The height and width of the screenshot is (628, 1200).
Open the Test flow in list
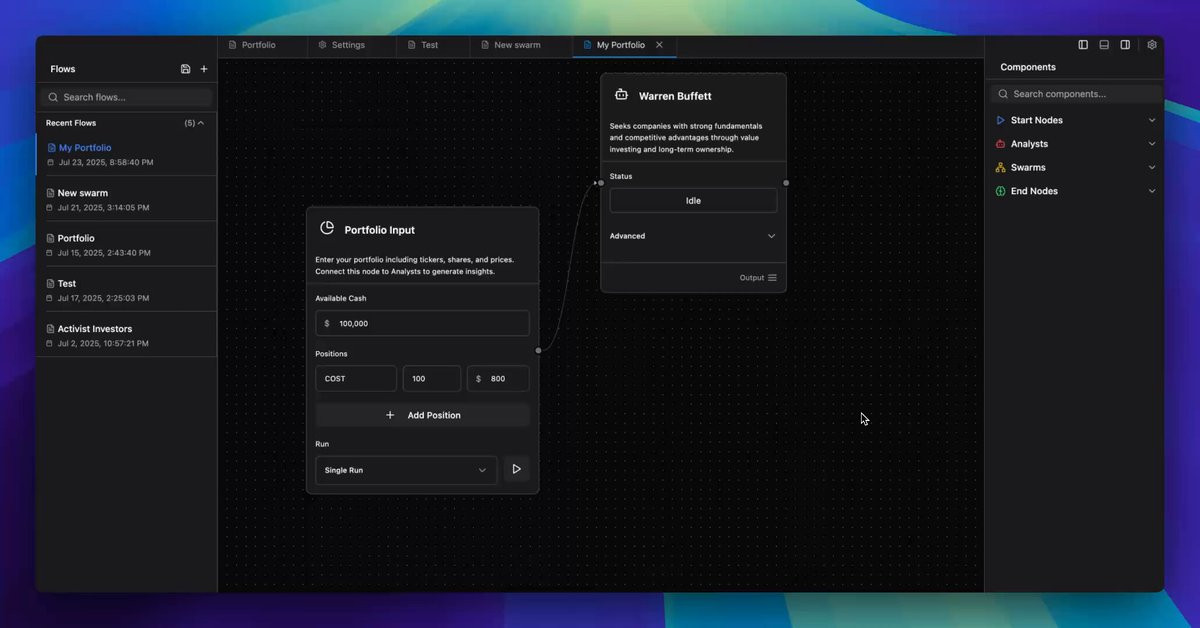pyautogui.click(x=126, y=289)
